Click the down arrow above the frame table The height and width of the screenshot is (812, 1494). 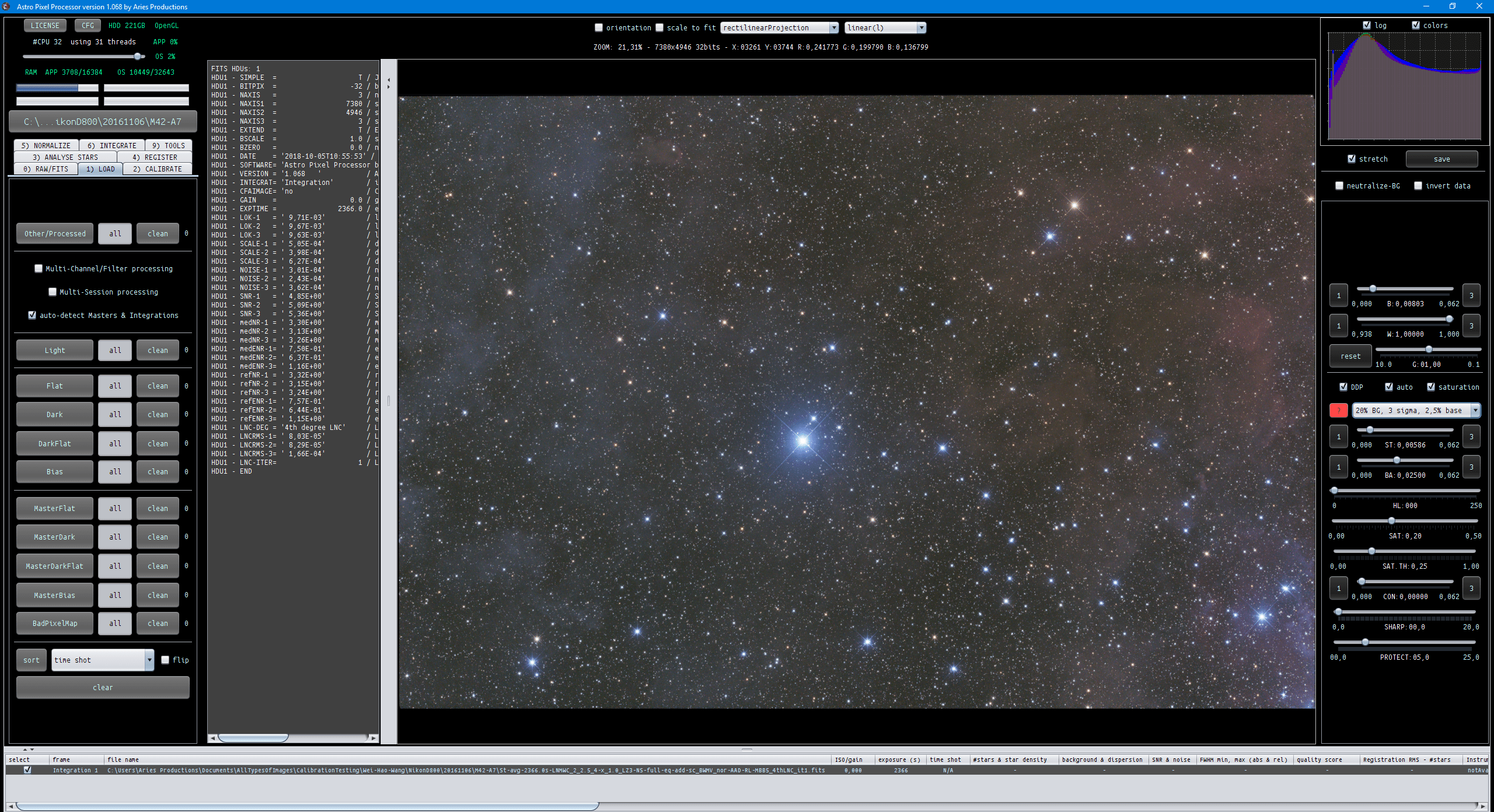click(32, 749)
